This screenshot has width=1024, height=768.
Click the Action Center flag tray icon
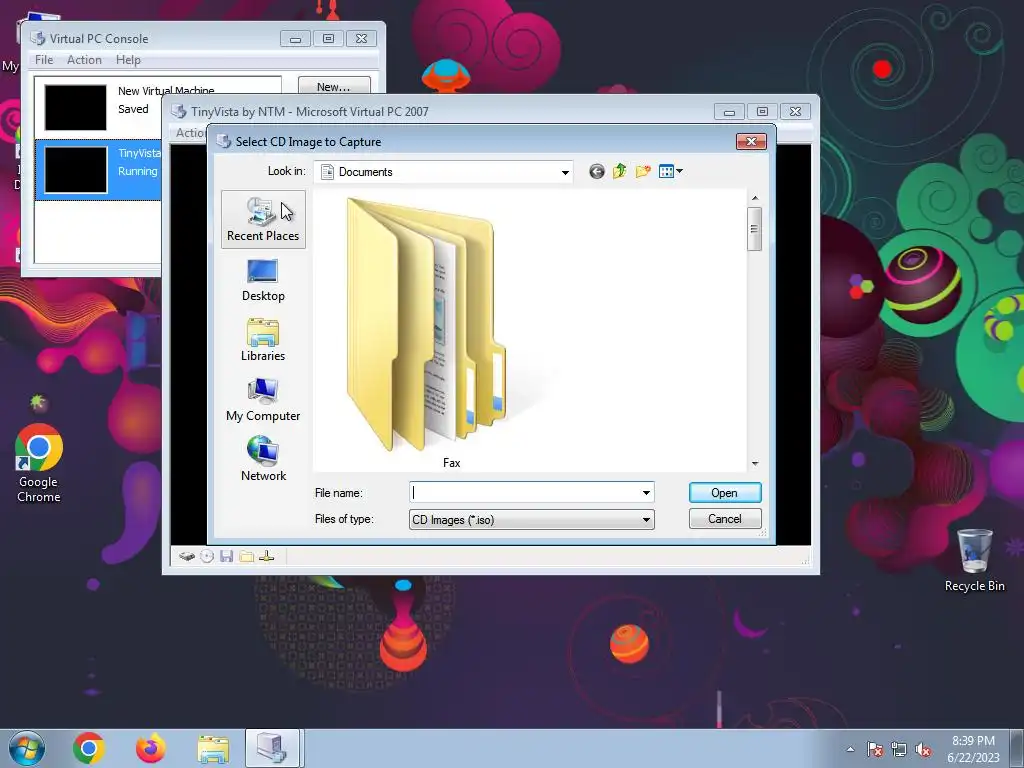click(875, 749)
